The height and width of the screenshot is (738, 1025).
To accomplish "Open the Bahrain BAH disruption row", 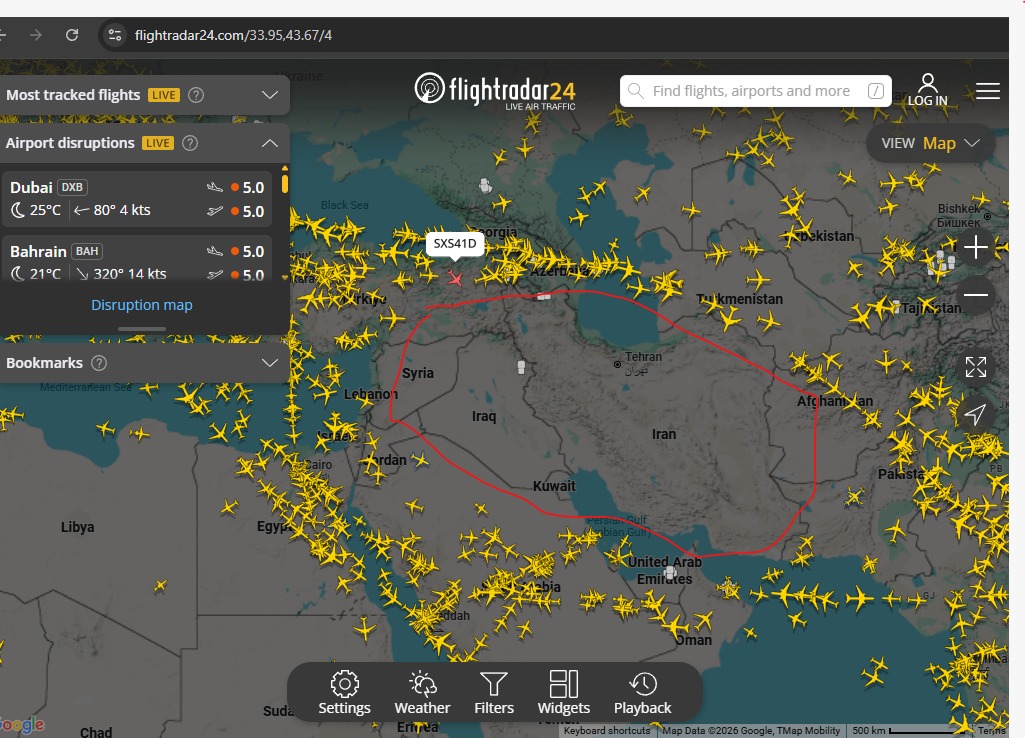I will [137, 259].
